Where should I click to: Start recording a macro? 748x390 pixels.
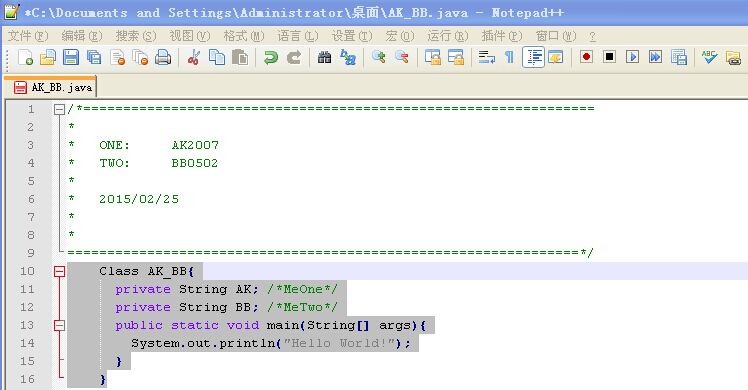pos(586,57)
